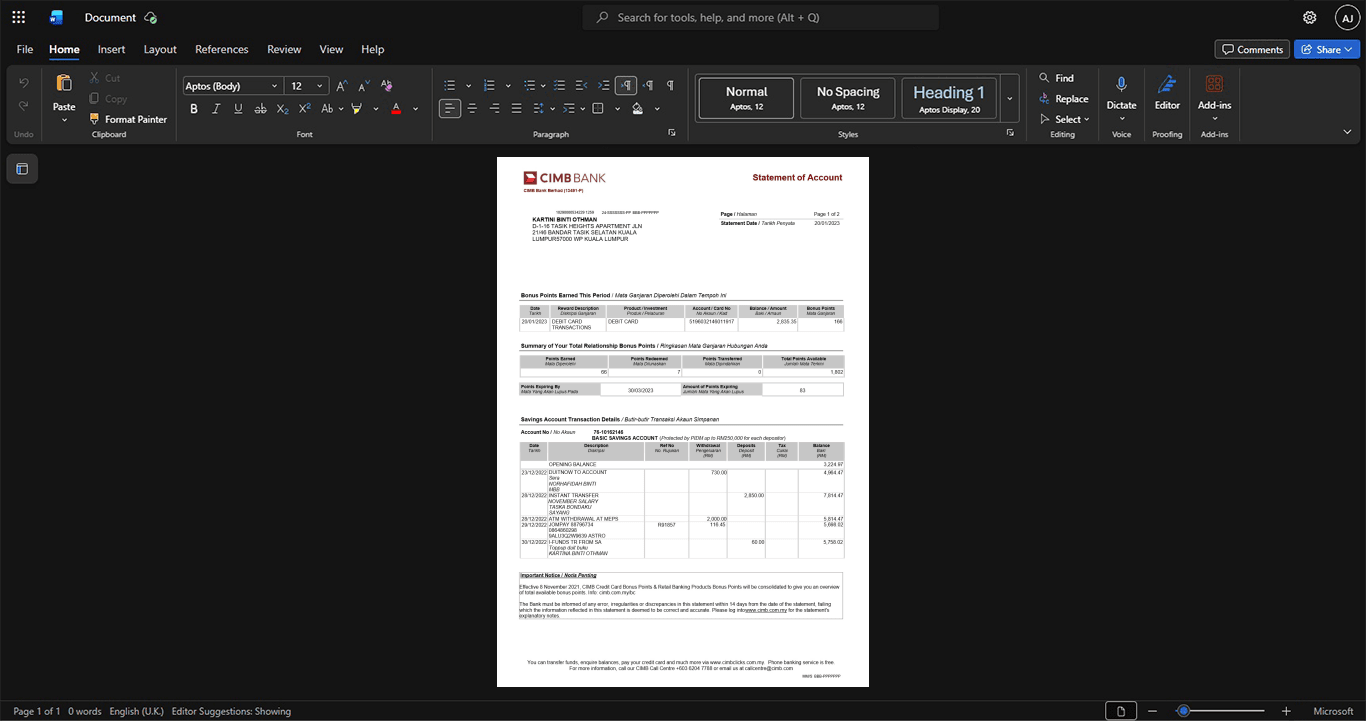Switch to the References tab
The height and width of the screenshot is (721, 1366).
pos(222,49)
